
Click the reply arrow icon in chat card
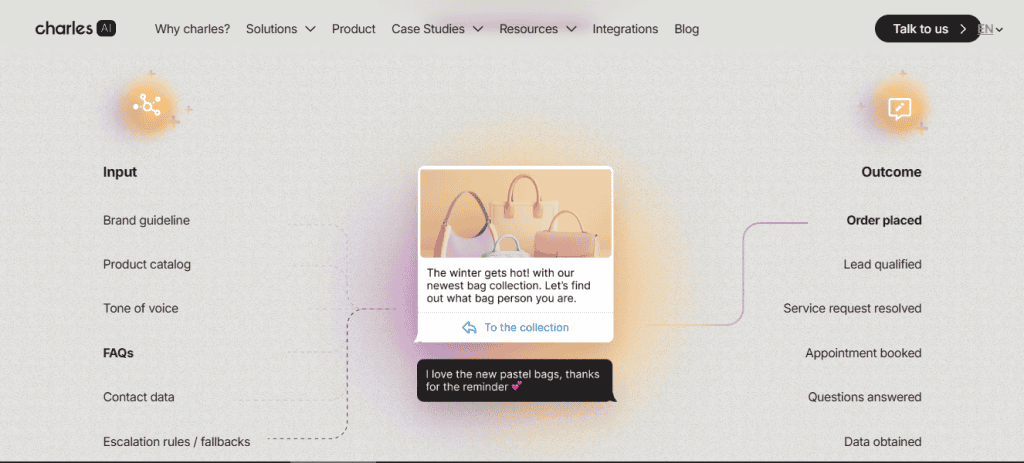469,328
